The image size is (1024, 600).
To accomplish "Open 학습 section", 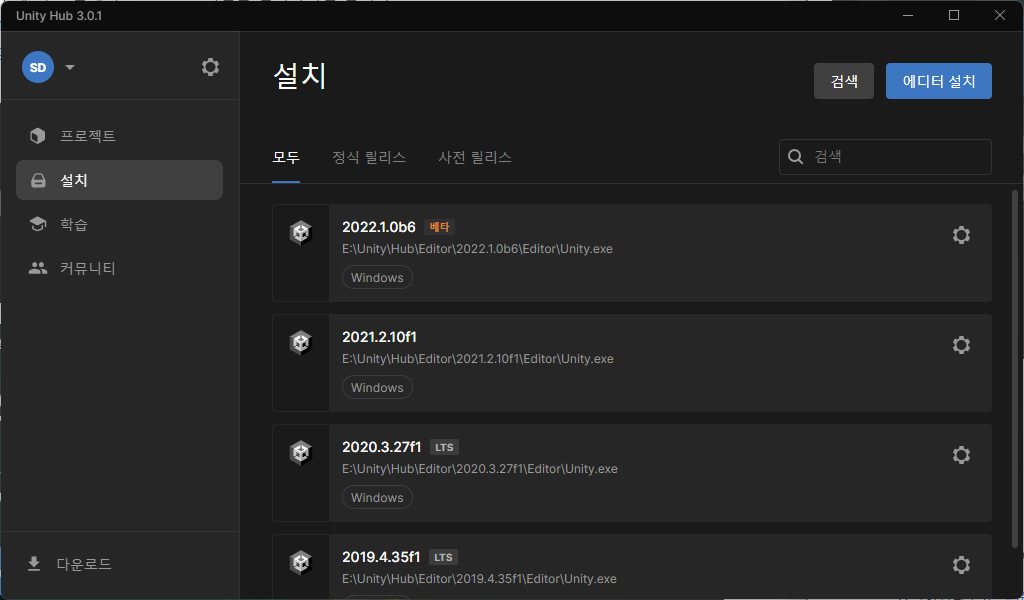I will point(120,224).
